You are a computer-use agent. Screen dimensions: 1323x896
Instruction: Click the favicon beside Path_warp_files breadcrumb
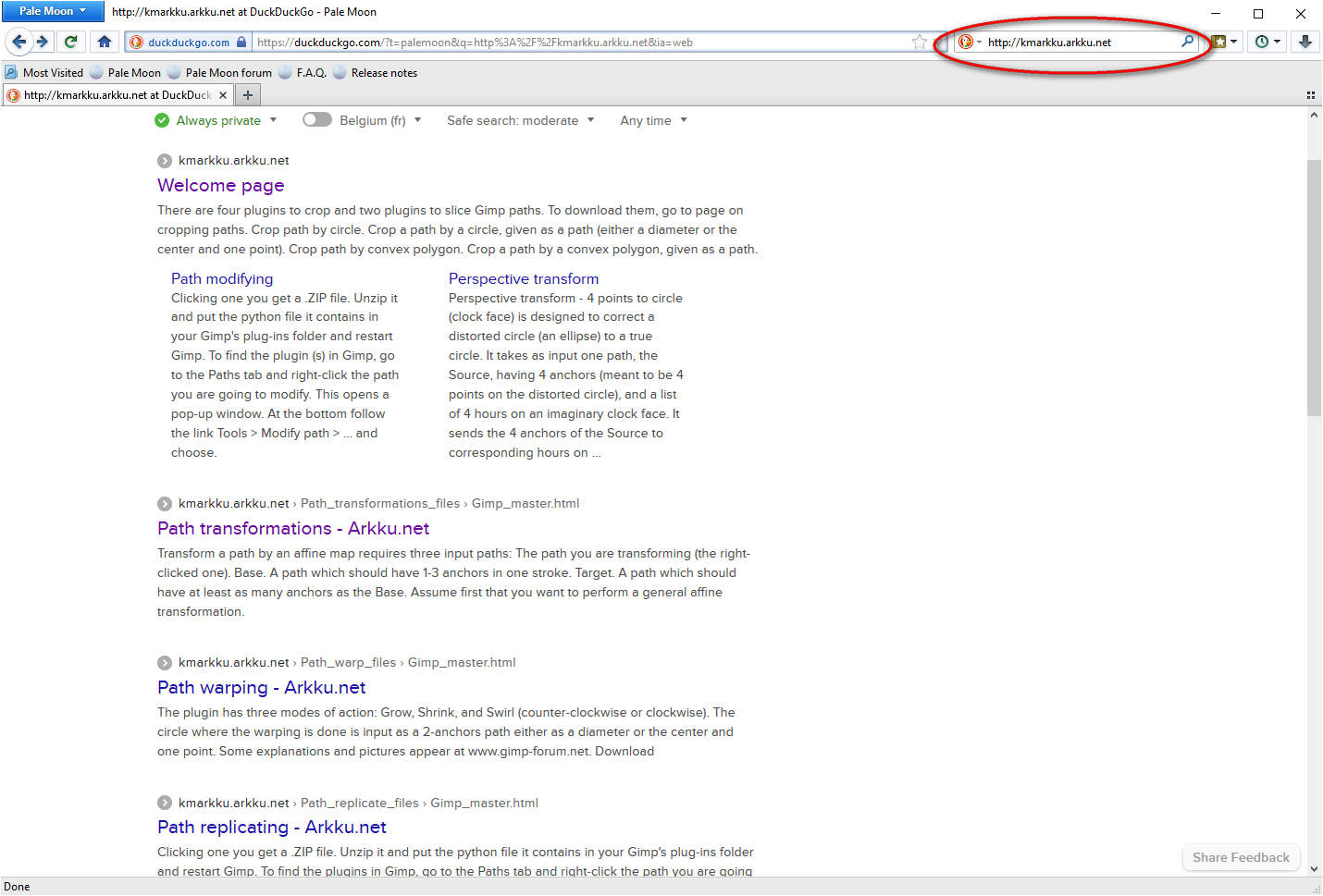point(165,663)
